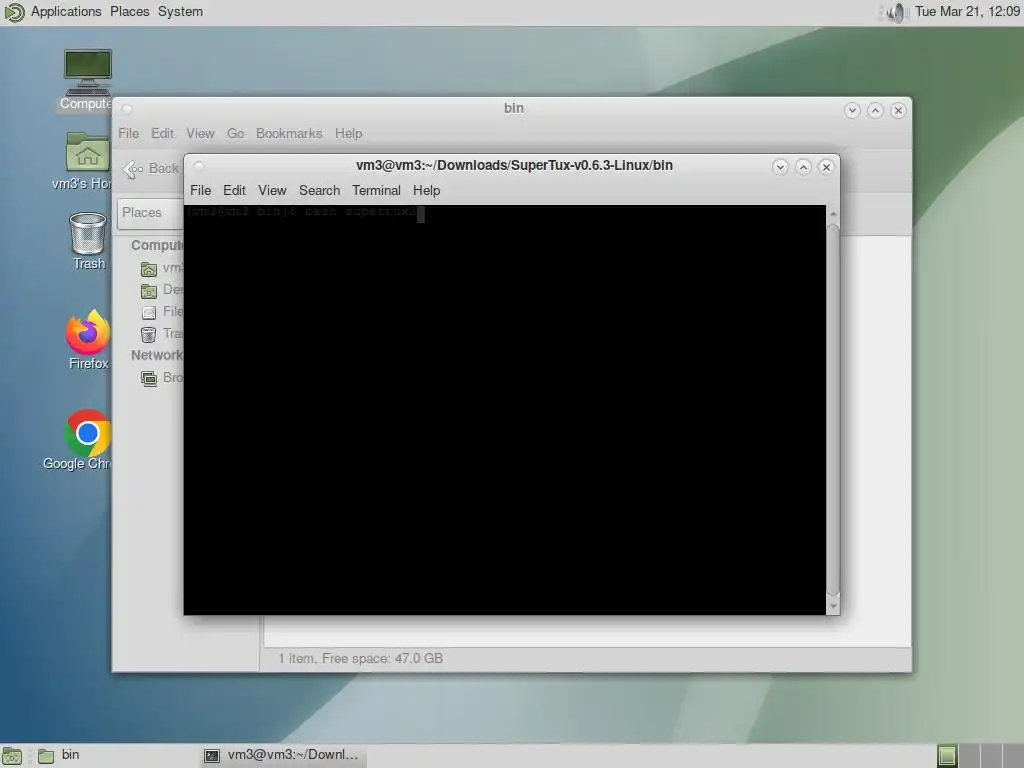
Task: Click the show desktop icon in bottom panel
Action: tap(12, 756)
